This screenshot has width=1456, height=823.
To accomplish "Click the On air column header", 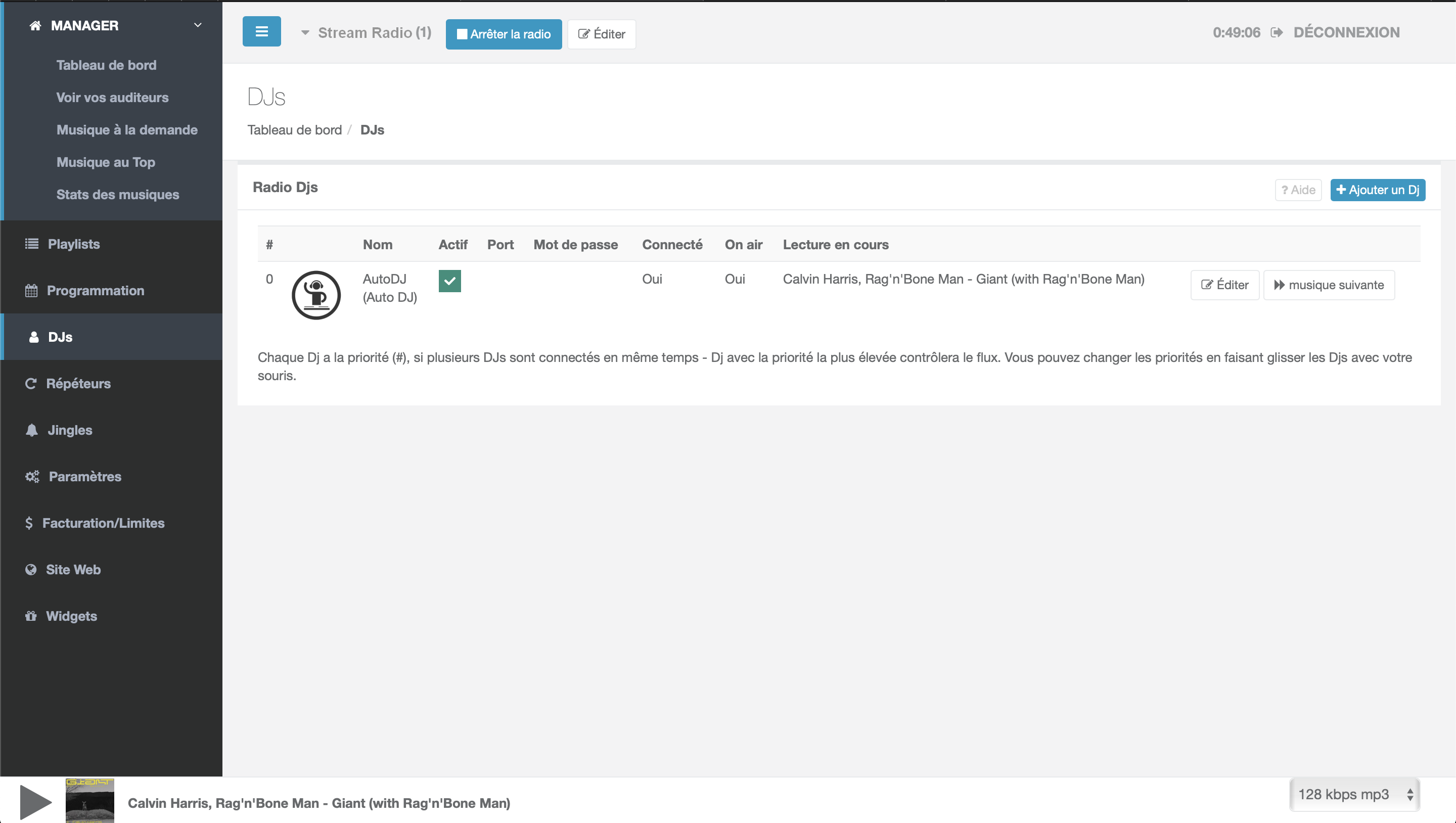I will click(743, 245).
